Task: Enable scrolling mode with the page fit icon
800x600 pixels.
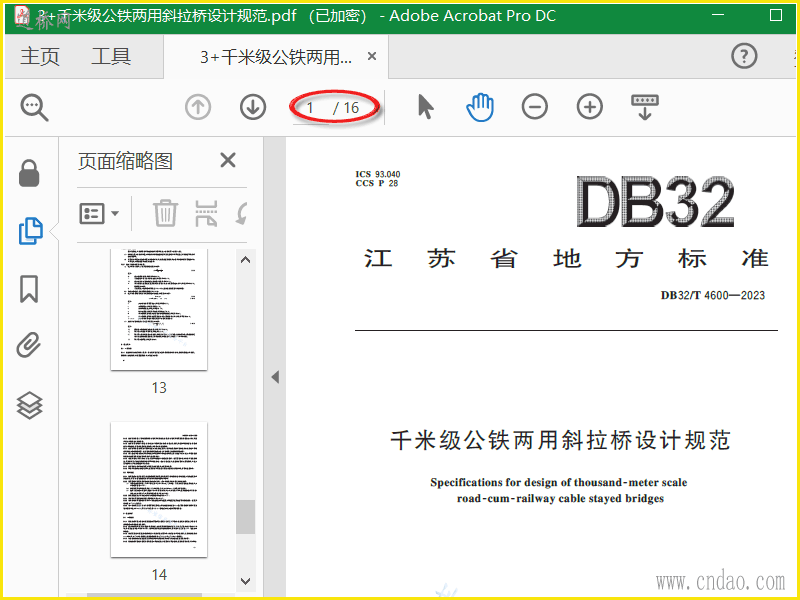Action: tap(645, 107)
